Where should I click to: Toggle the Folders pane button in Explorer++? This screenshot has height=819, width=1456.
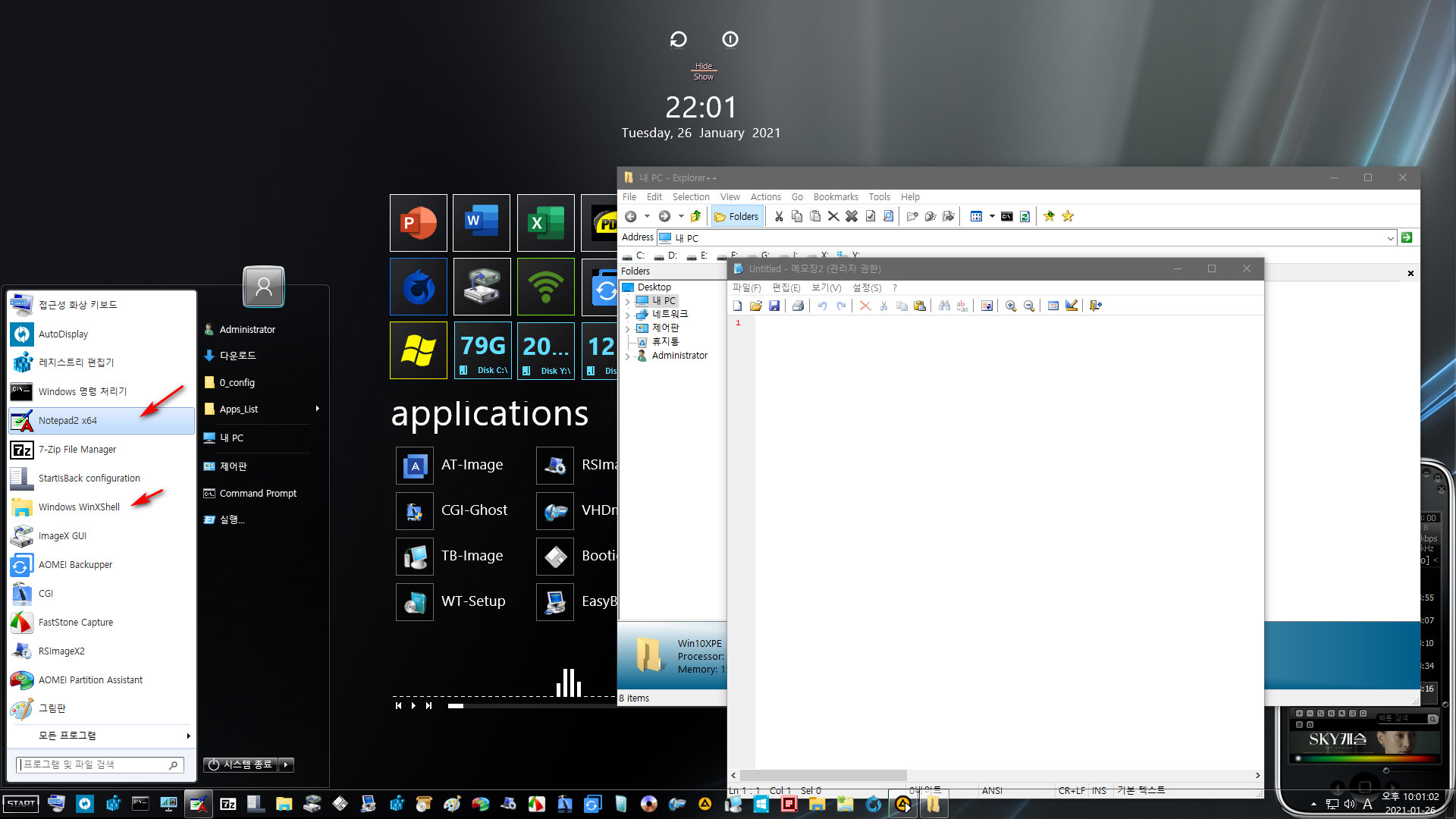click(x=736, y=216)
